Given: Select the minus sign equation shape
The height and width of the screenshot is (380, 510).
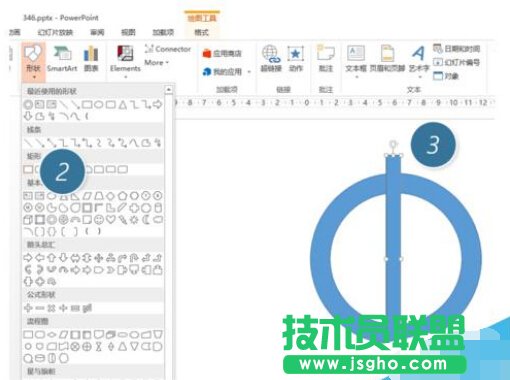Looking at the screenshot, I should coord(40,308).
